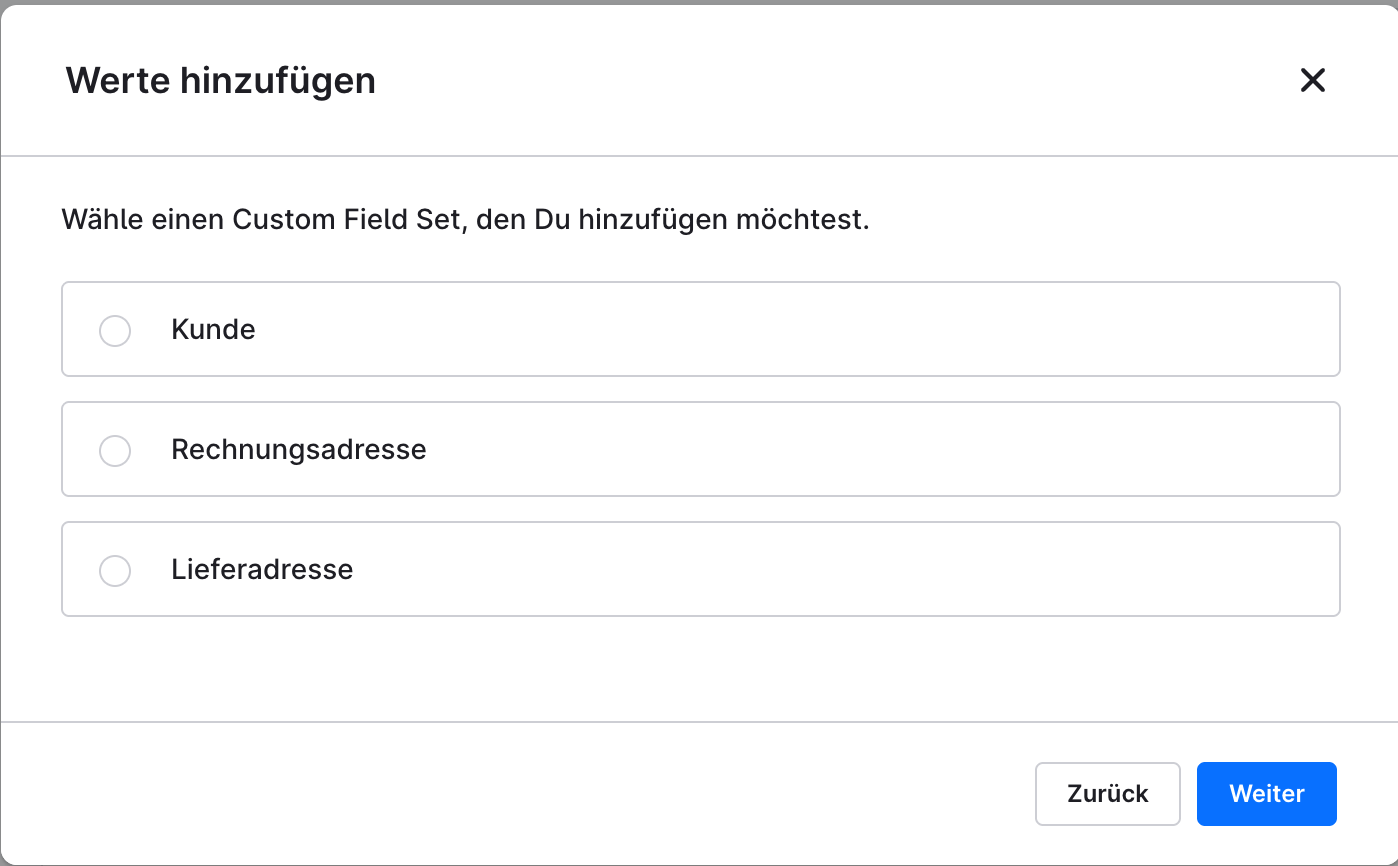The width and height of the screenshot is (1398, 866).
Task: Select the Rechnungsadresse list card
Action: (x=700, y=450)
